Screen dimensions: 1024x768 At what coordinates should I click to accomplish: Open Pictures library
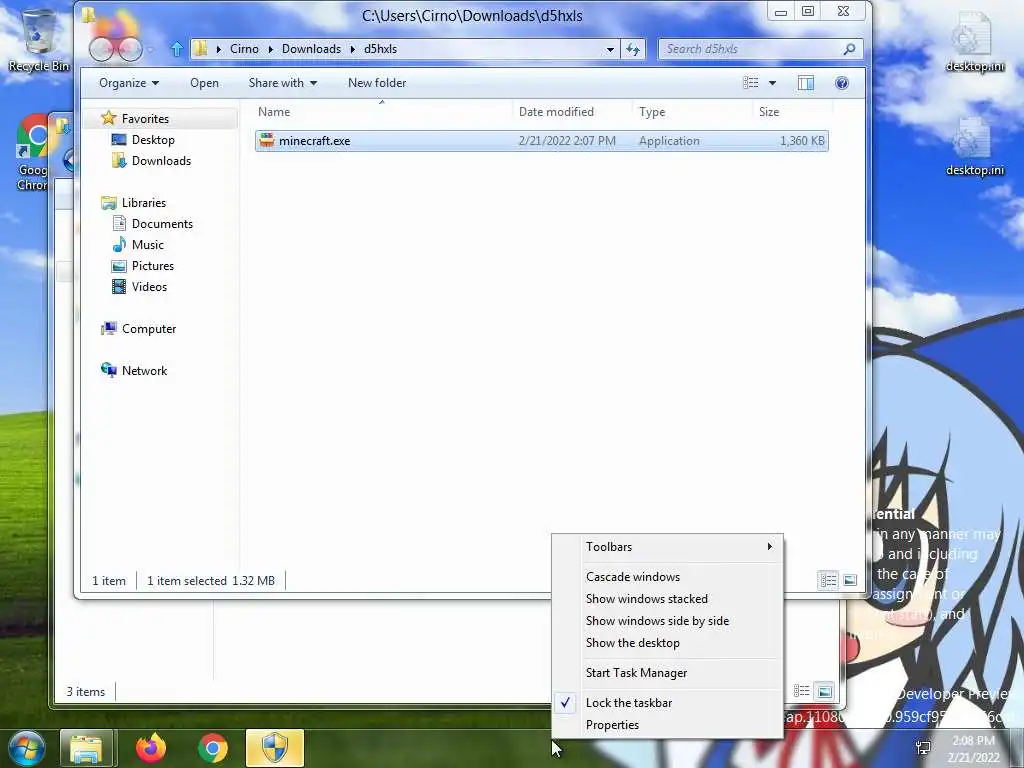click(153, 266)
